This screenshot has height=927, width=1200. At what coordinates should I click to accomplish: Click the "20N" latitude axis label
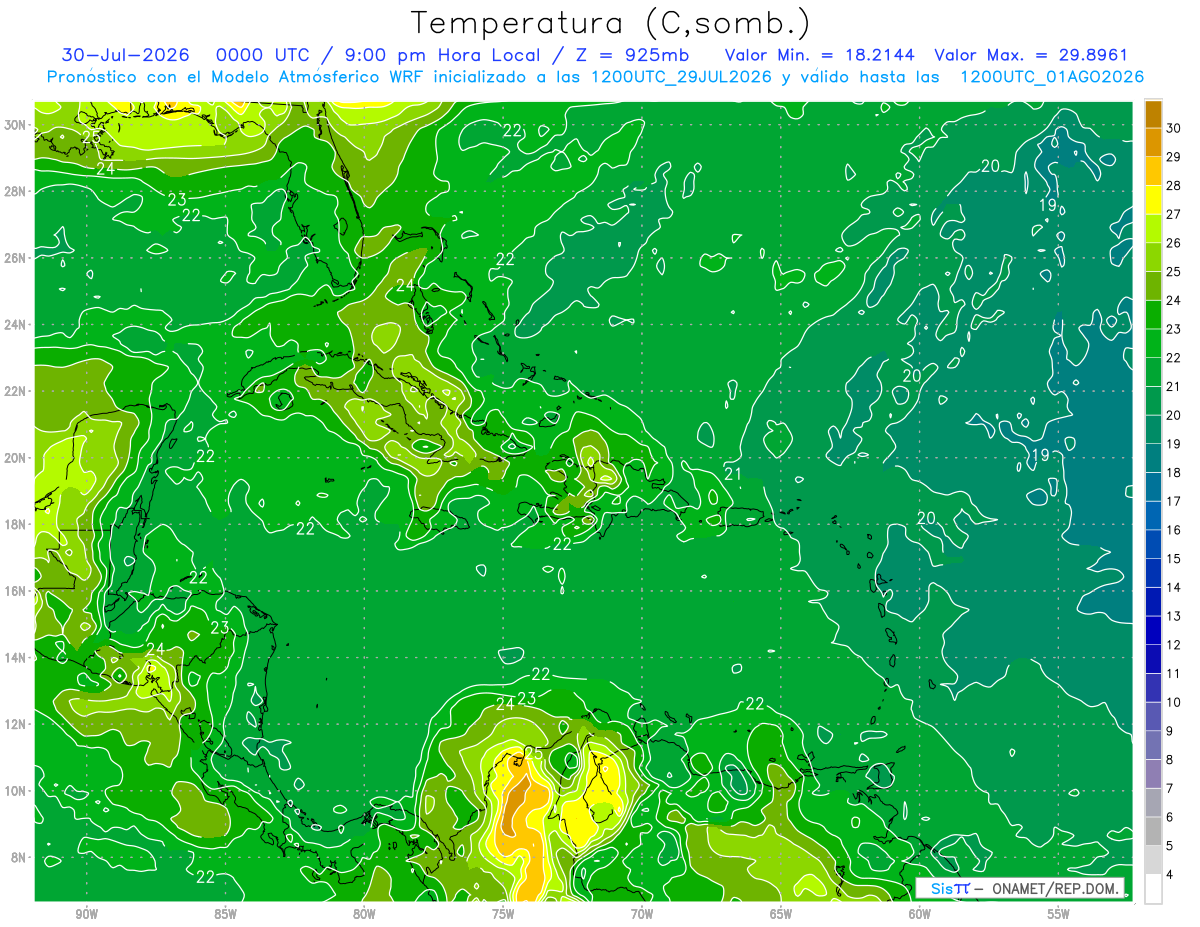coord(17,458)
